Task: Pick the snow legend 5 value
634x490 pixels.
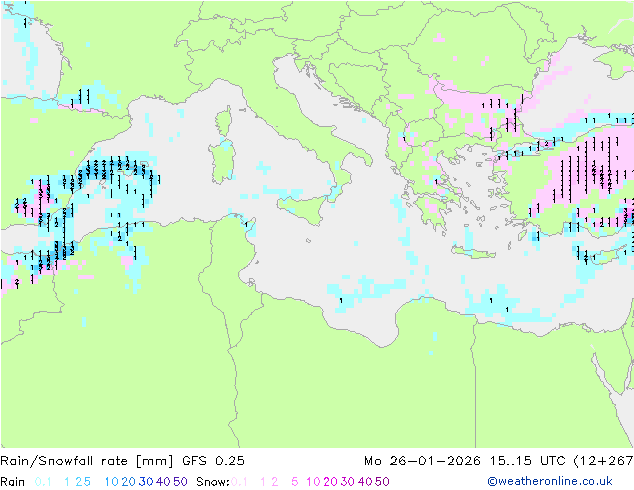Action: pos(295,482)
